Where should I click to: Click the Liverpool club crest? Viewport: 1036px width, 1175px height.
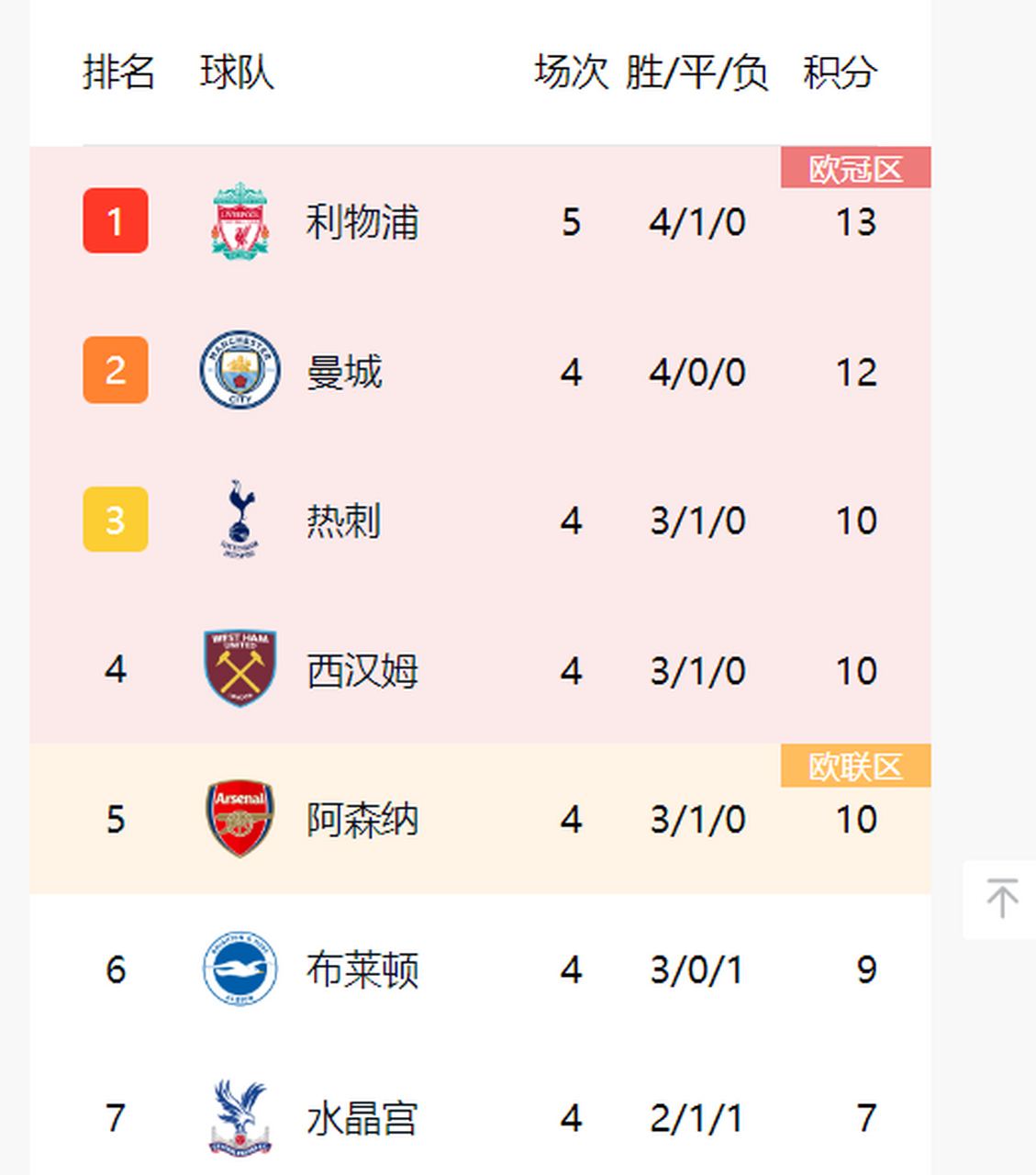click(240, 222)
